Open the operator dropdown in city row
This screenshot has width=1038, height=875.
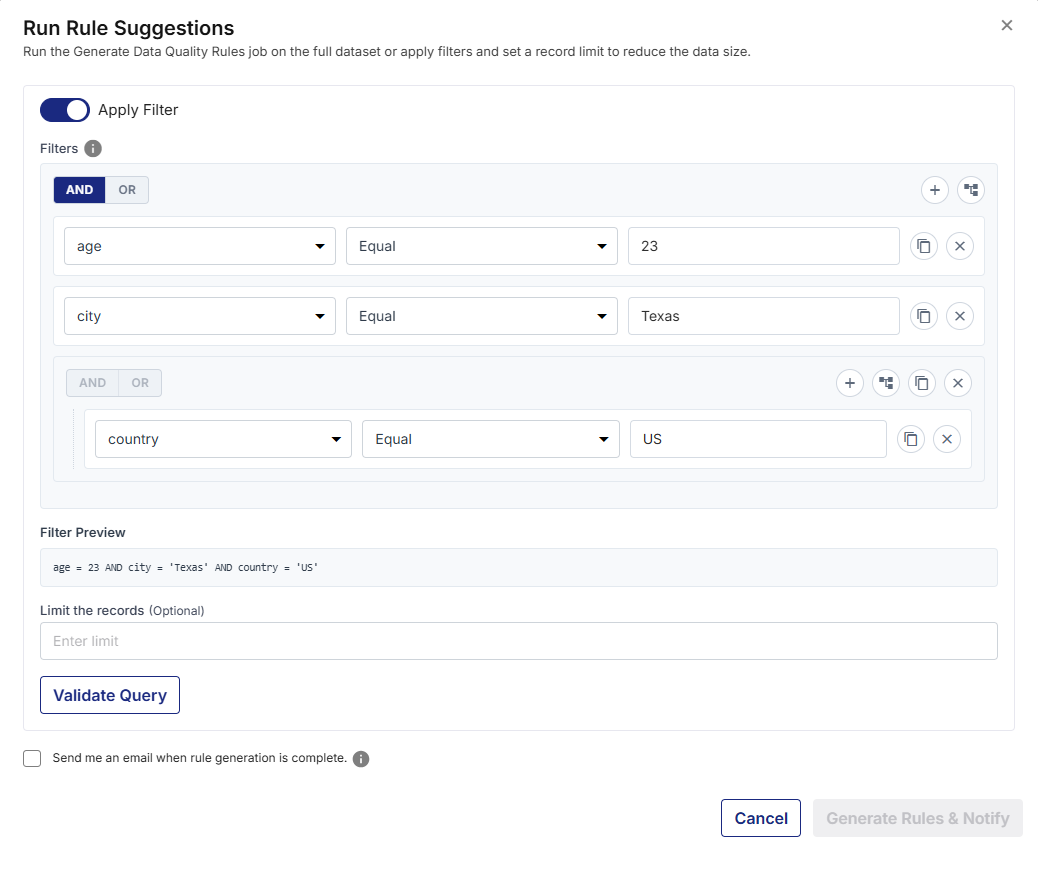coord(482,316)
